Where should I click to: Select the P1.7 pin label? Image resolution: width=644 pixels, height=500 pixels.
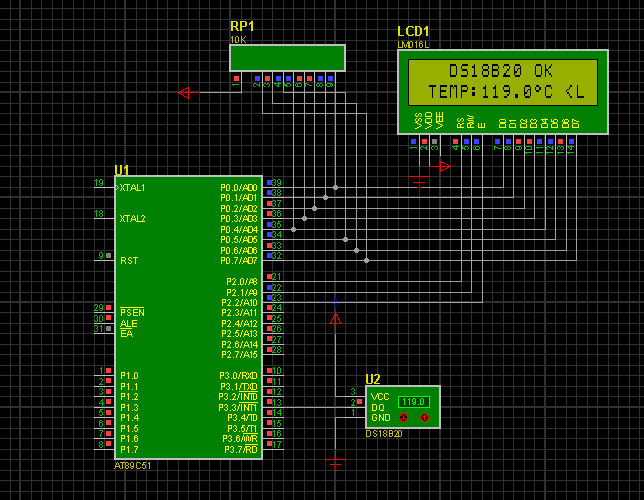coord(129,449)
